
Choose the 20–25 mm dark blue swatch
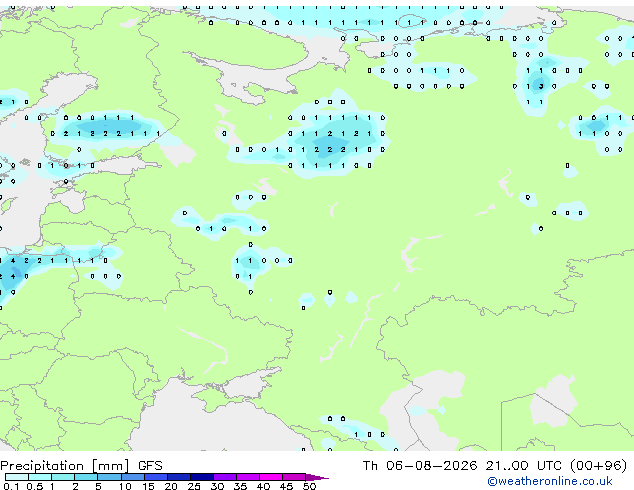point(179,477)
